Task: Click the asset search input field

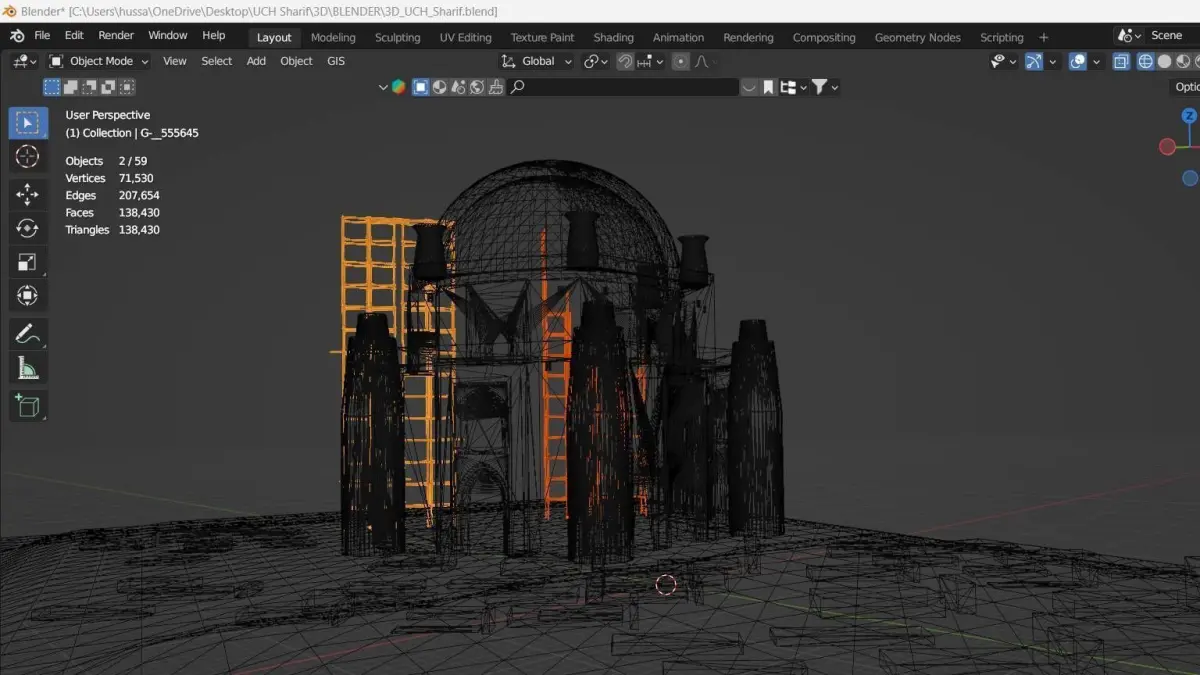Action: pos(624,87)
